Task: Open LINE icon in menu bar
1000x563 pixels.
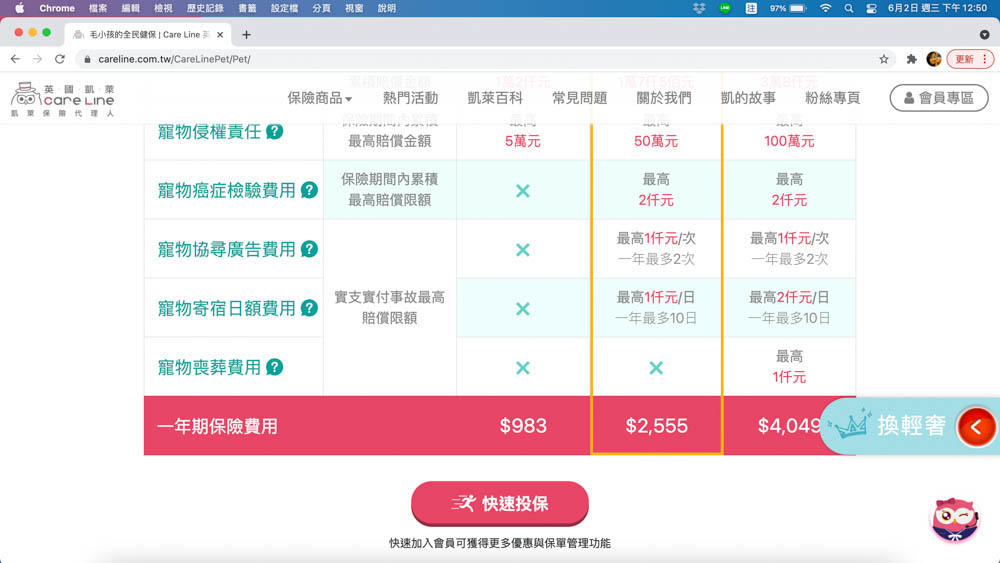Action: pyautogui.click(x=724, y=8)
